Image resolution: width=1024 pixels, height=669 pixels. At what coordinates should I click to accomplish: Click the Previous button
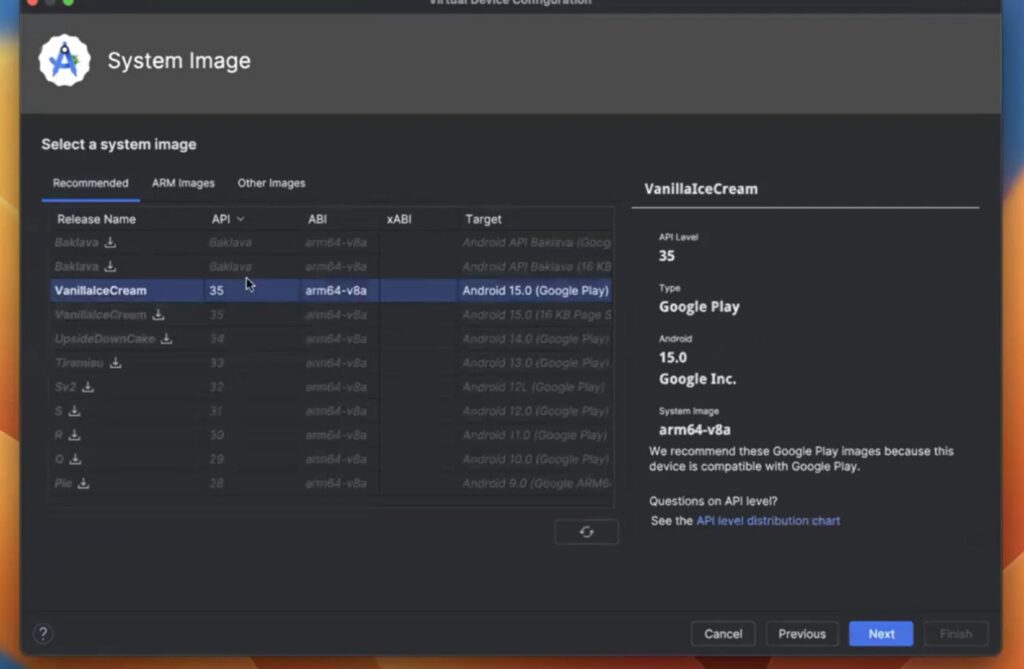(x=801, y=633)
